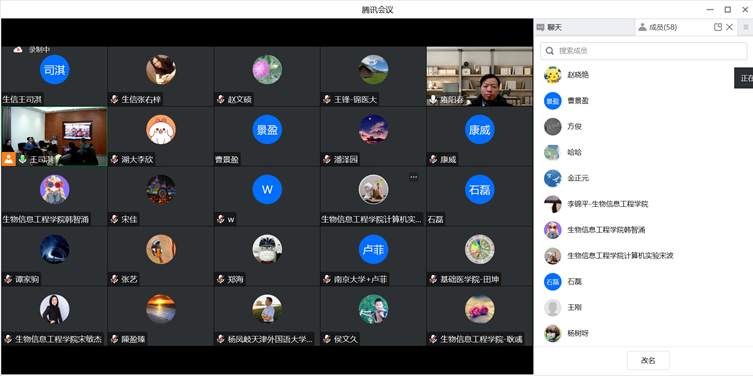Close the 成员(58) members panel
753x376 pixels.
tap(729, 27)
